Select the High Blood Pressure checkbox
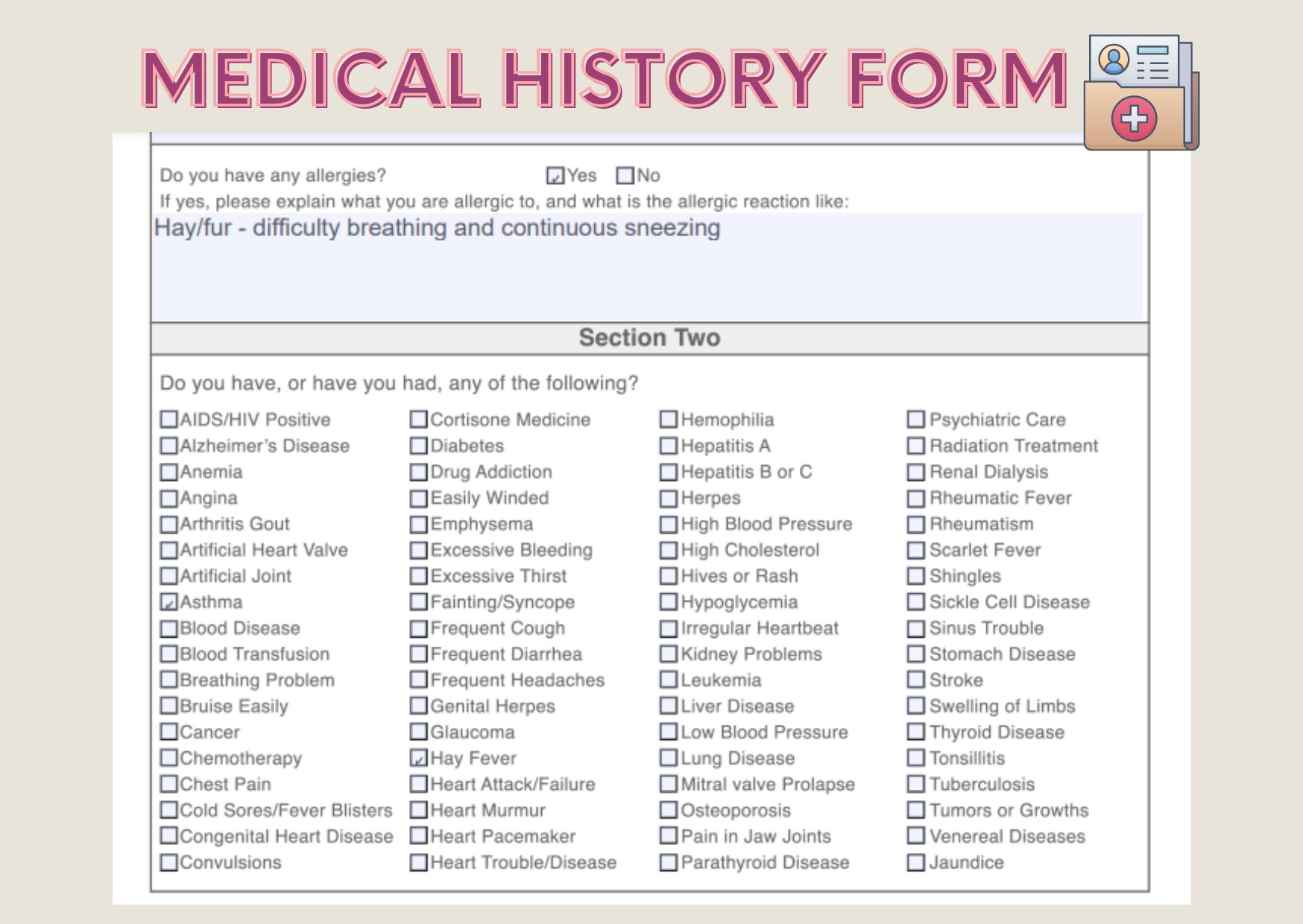The image size is (1303, 924). click(669, 525)
